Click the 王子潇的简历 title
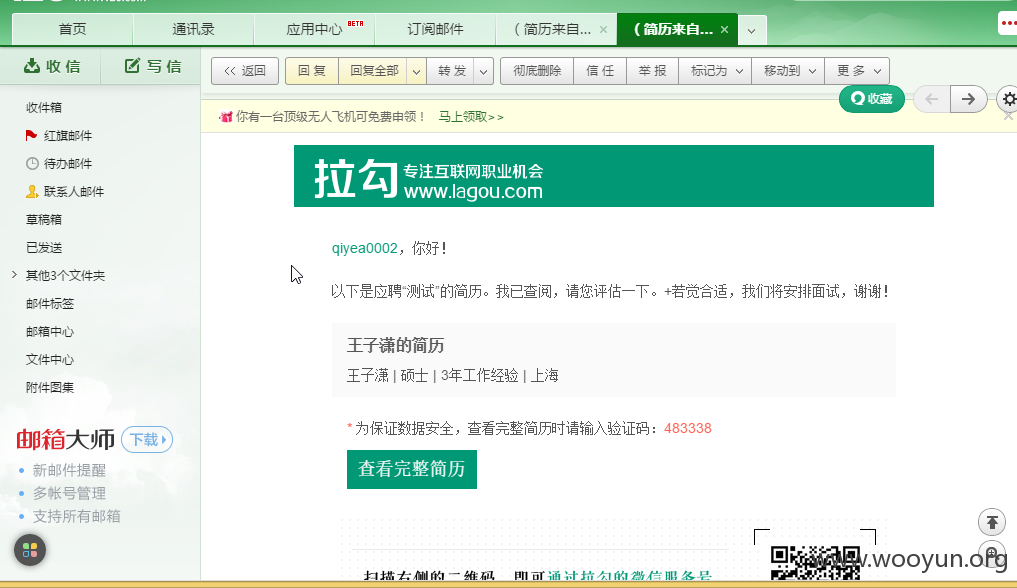This screenshot has width=1017, height=588. tap(396, 346)
